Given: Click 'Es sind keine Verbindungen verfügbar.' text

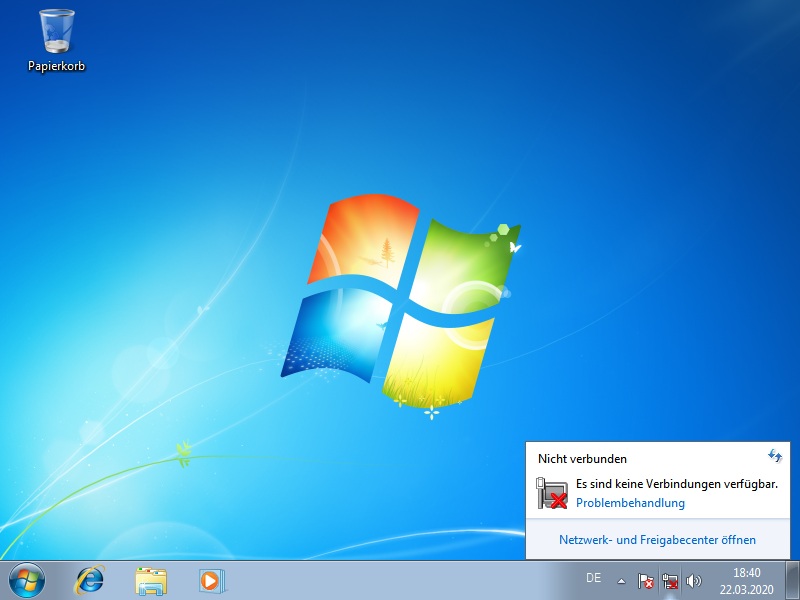Looking at the screenshot, I should pyautogui.click(x=677, y=484).
